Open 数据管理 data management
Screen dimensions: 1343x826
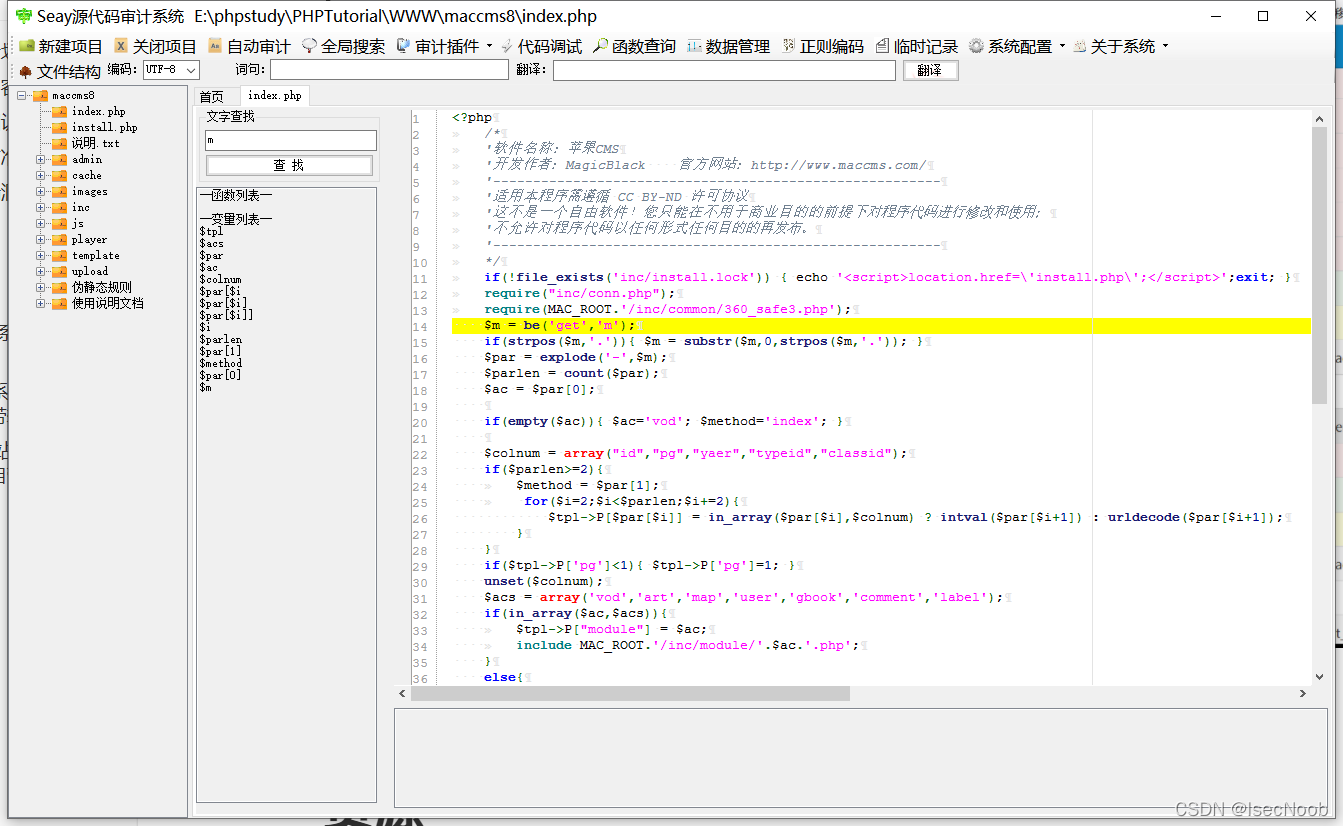(729, 46)
